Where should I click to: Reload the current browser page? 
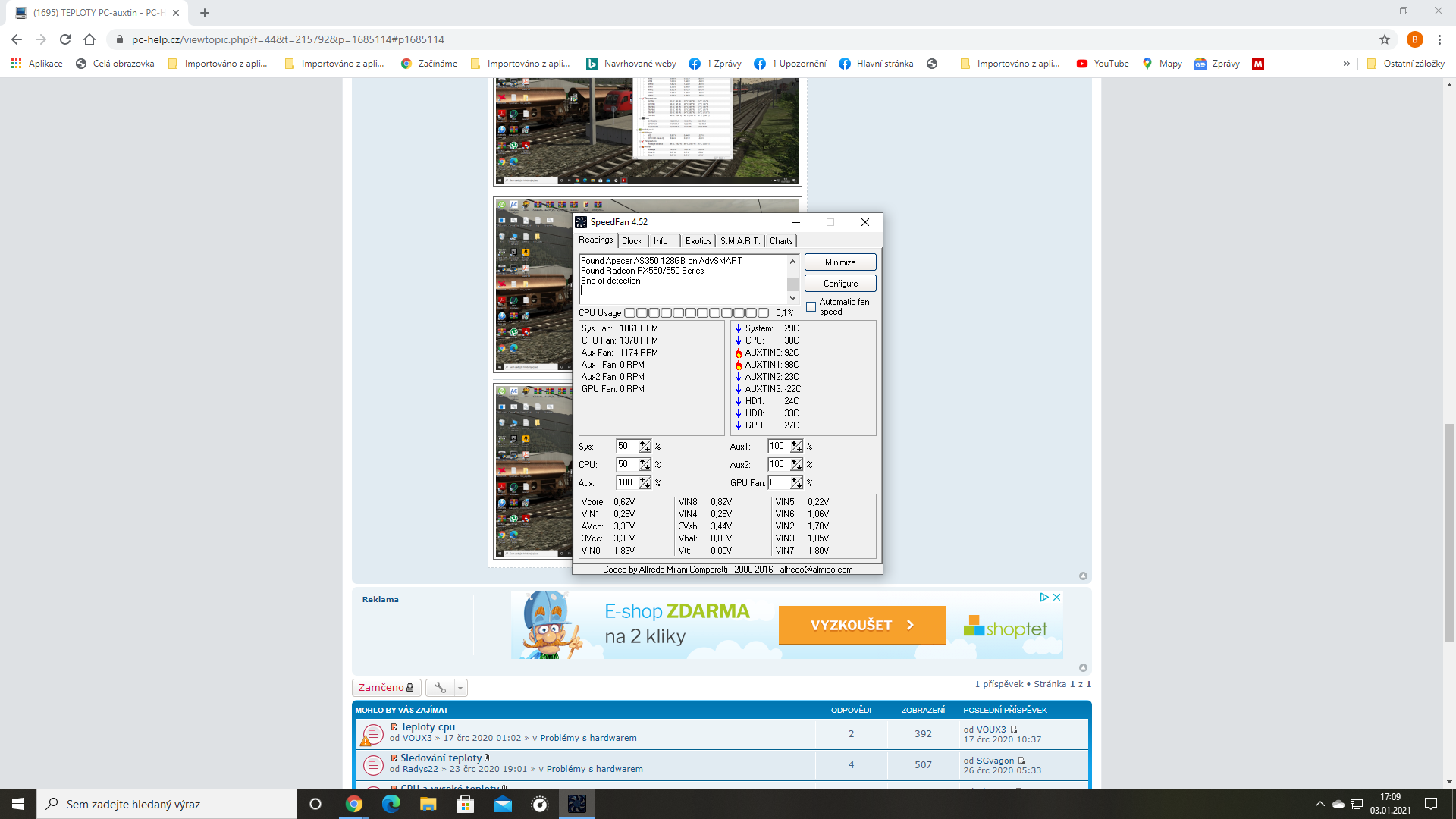(65, 39)
